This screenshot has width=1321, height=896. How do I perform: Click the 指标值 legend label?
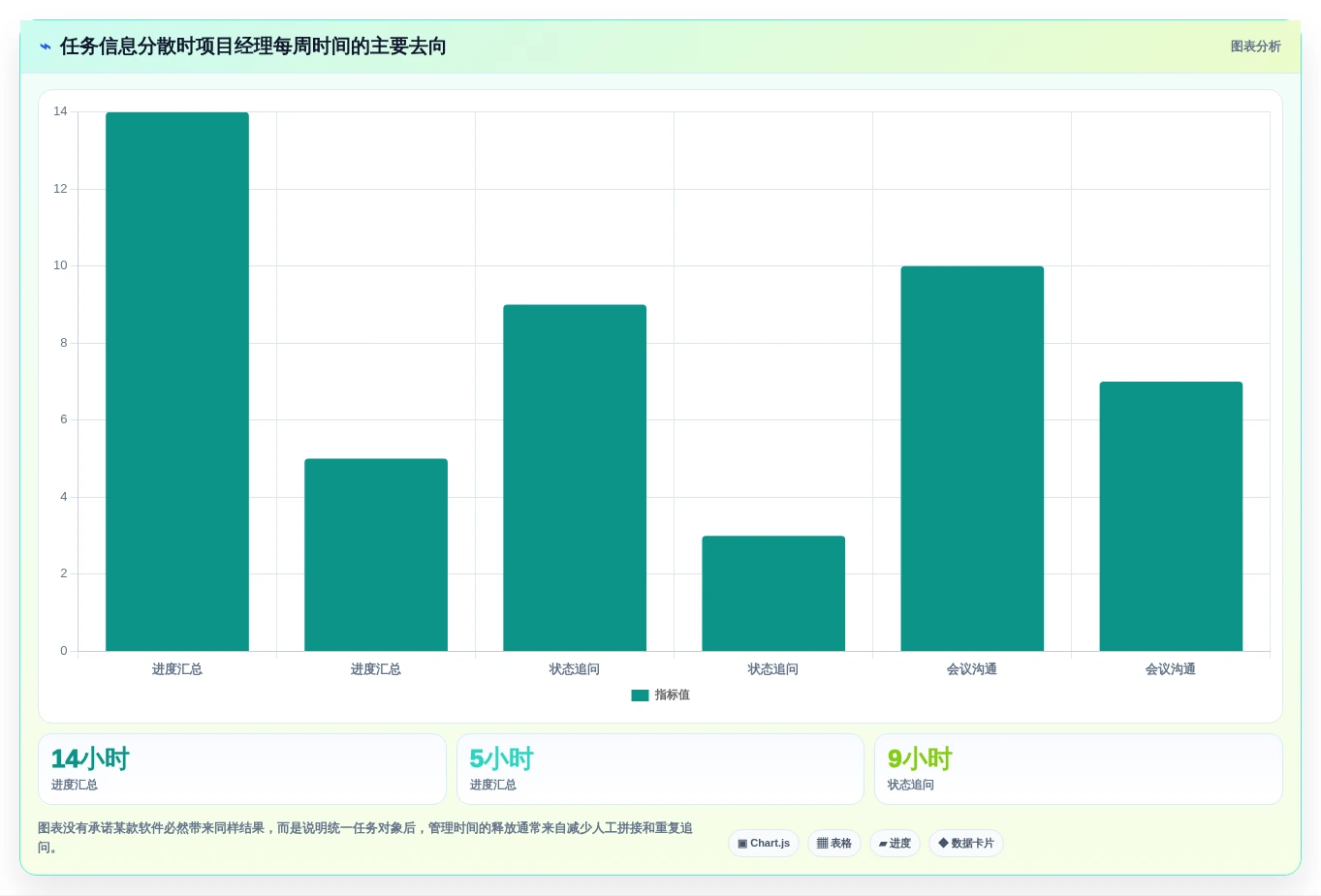(x=672, y=695)
